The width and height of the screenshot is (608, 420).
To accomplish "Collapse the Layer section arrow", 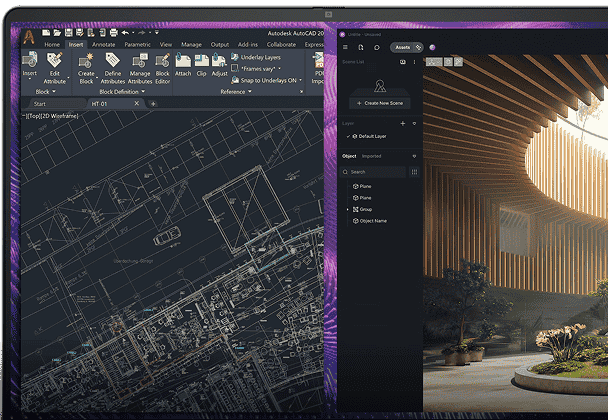I will click(414, 123).
